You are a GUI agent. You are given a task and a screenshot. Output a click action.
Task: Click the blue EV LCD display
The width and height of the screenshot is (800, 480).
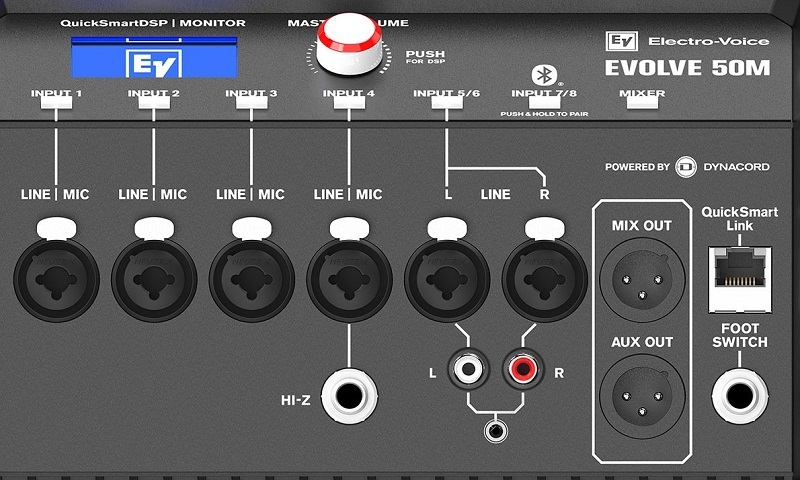[x=154, y=57]
